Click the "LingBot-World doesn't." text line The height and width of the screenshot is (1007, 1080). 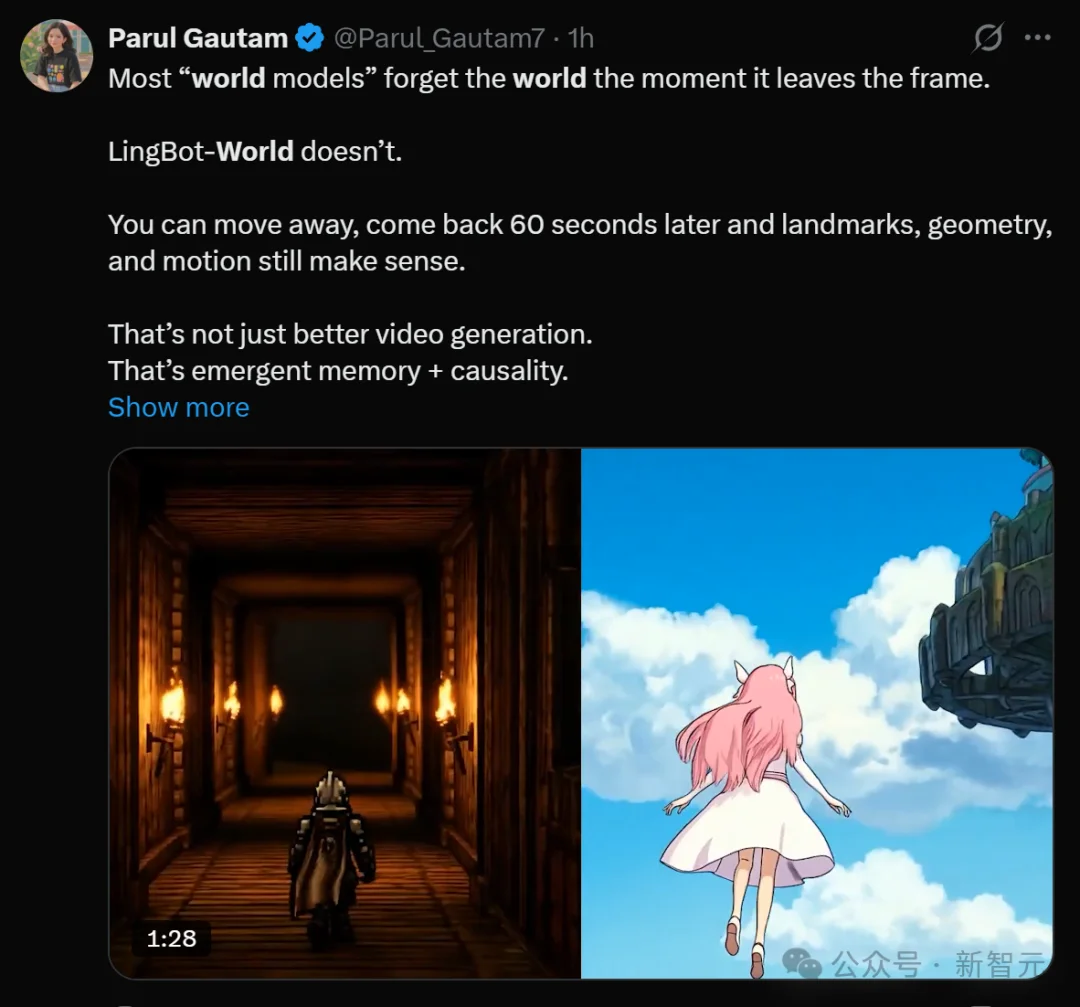[x=255, y=151]
